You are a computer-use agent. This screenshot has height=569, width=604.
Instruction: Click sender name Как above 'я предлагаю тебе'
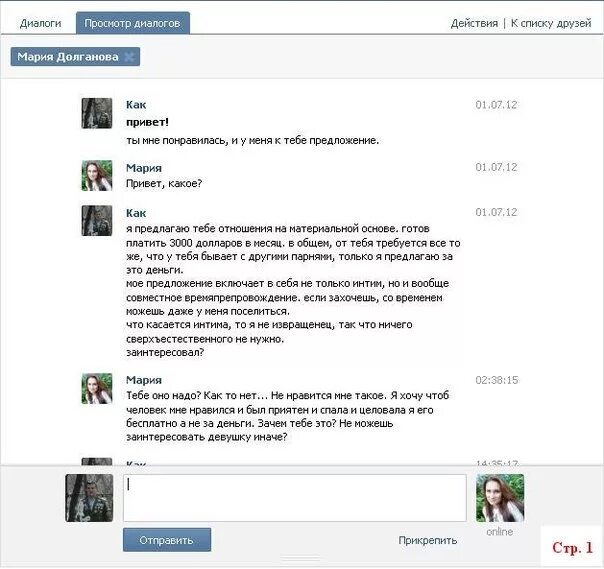136,213
